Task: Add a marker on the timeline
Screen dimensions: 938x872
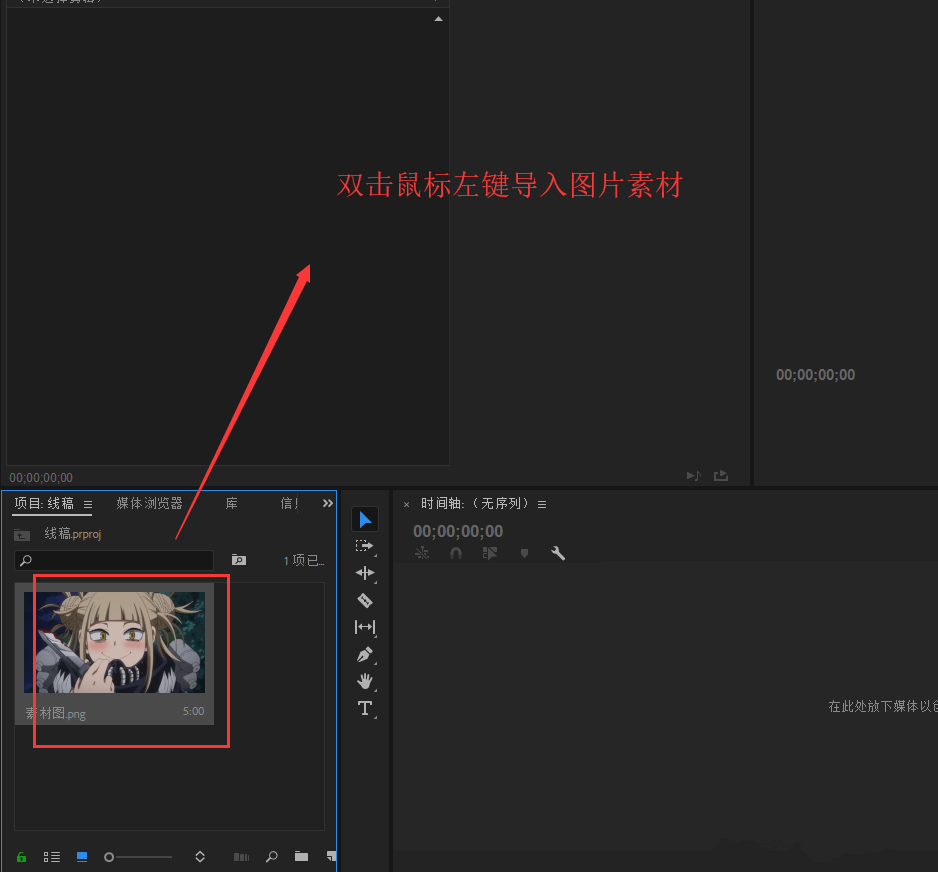Action: coord(524,552)
